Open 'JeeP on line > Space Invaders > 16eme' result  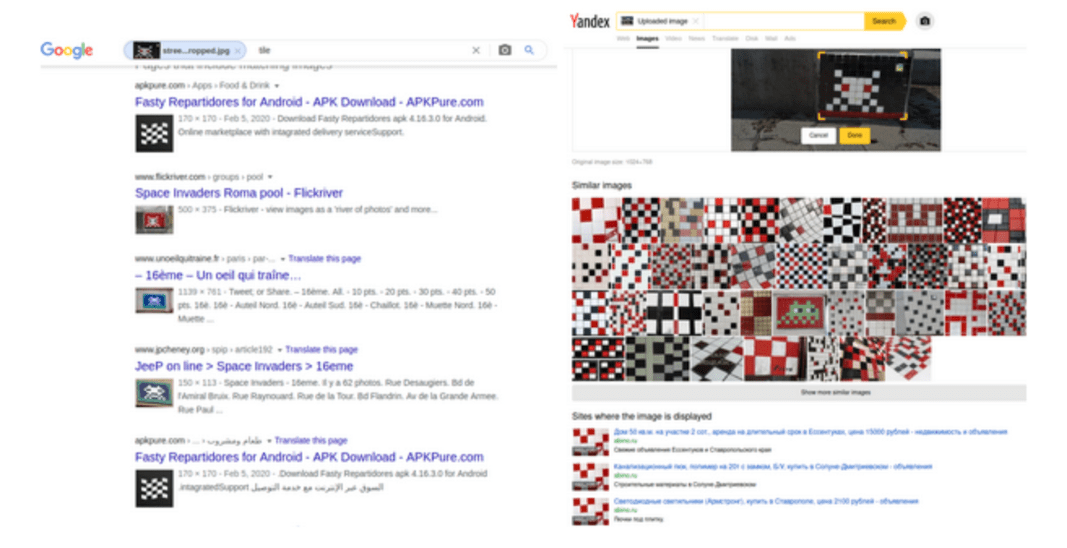pyautogui.click(x=244, y=366)
